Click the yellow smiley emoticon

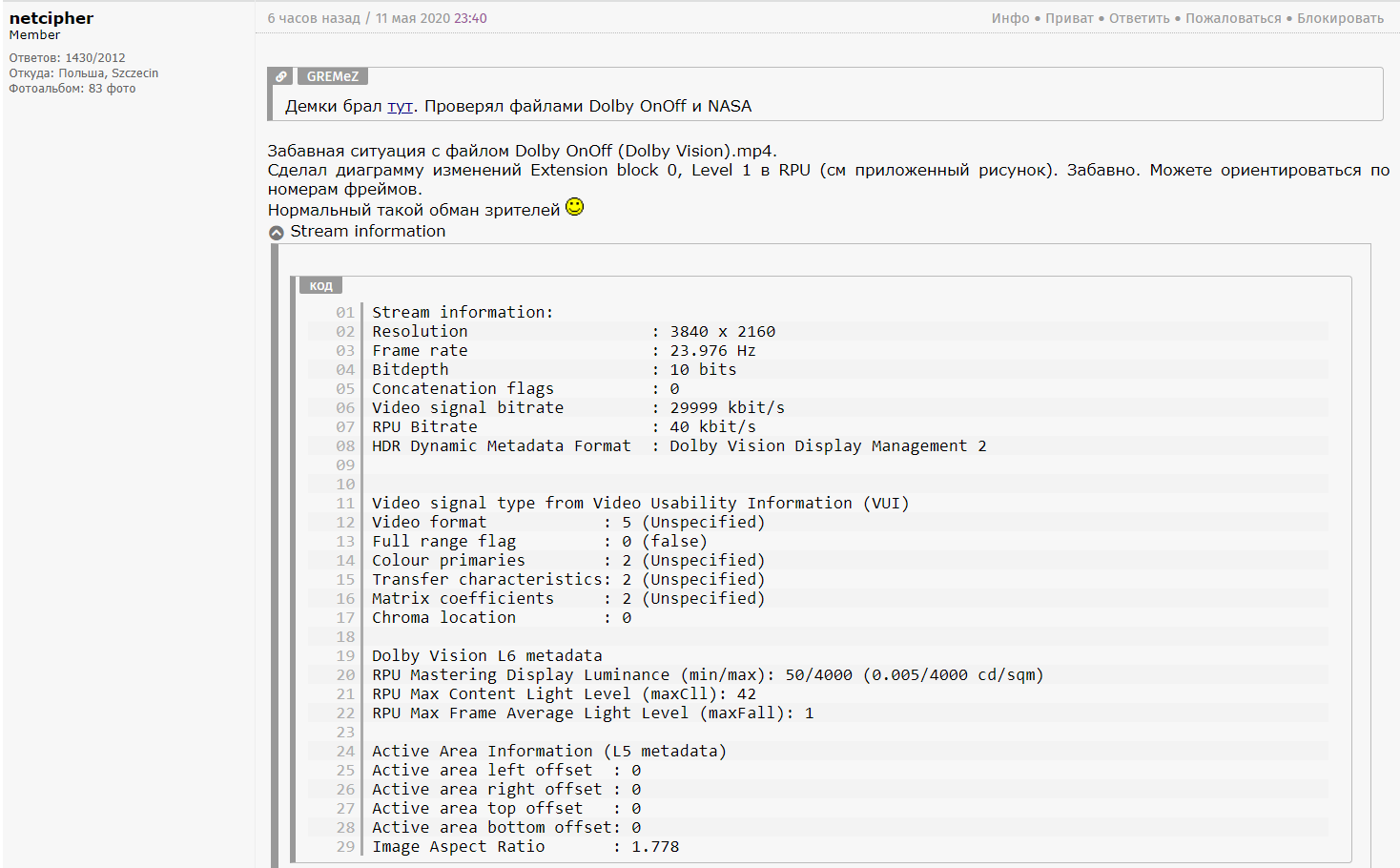coord(574,207)
